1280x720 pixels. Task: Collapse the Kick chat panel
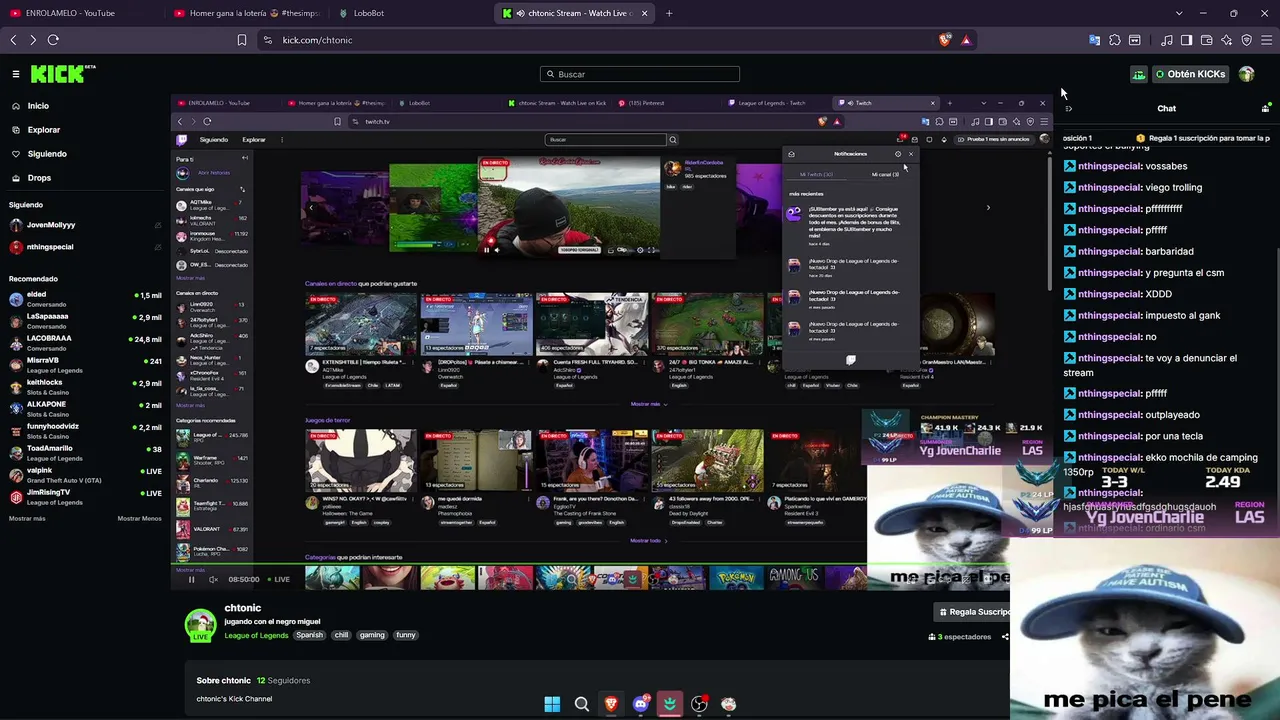click(1068, 108)
